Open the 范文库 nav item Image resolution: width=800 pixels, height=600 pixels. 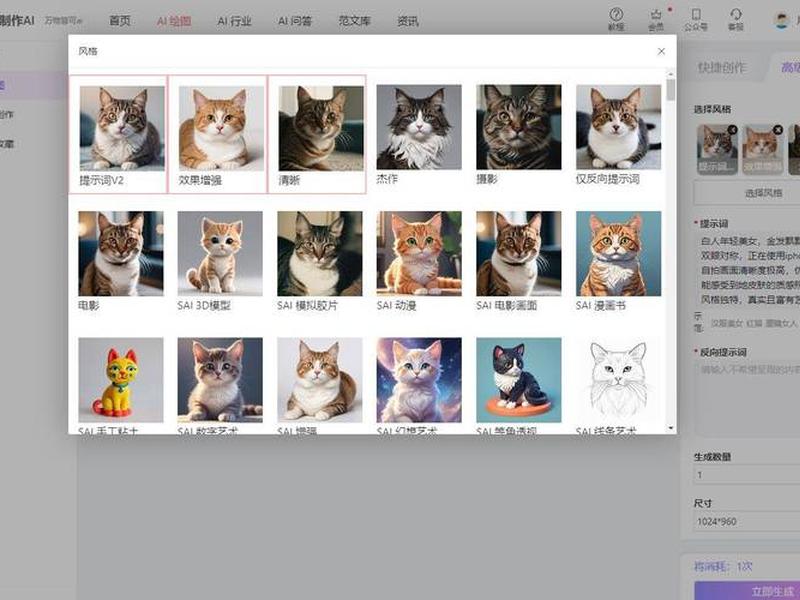[x=355, y=21]
